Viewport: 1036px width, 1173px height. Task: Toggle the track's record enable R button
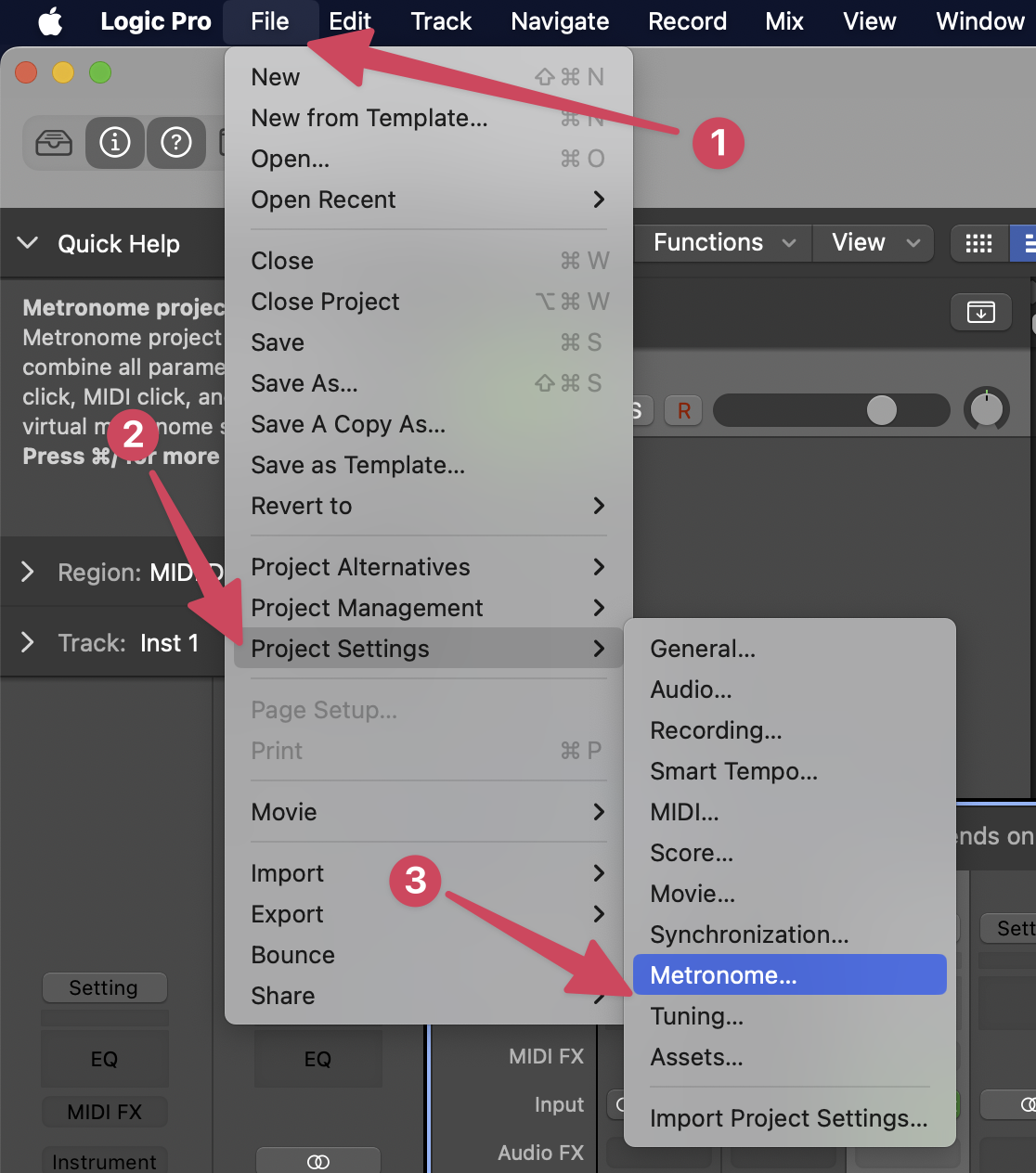click(x=684, y=410)
